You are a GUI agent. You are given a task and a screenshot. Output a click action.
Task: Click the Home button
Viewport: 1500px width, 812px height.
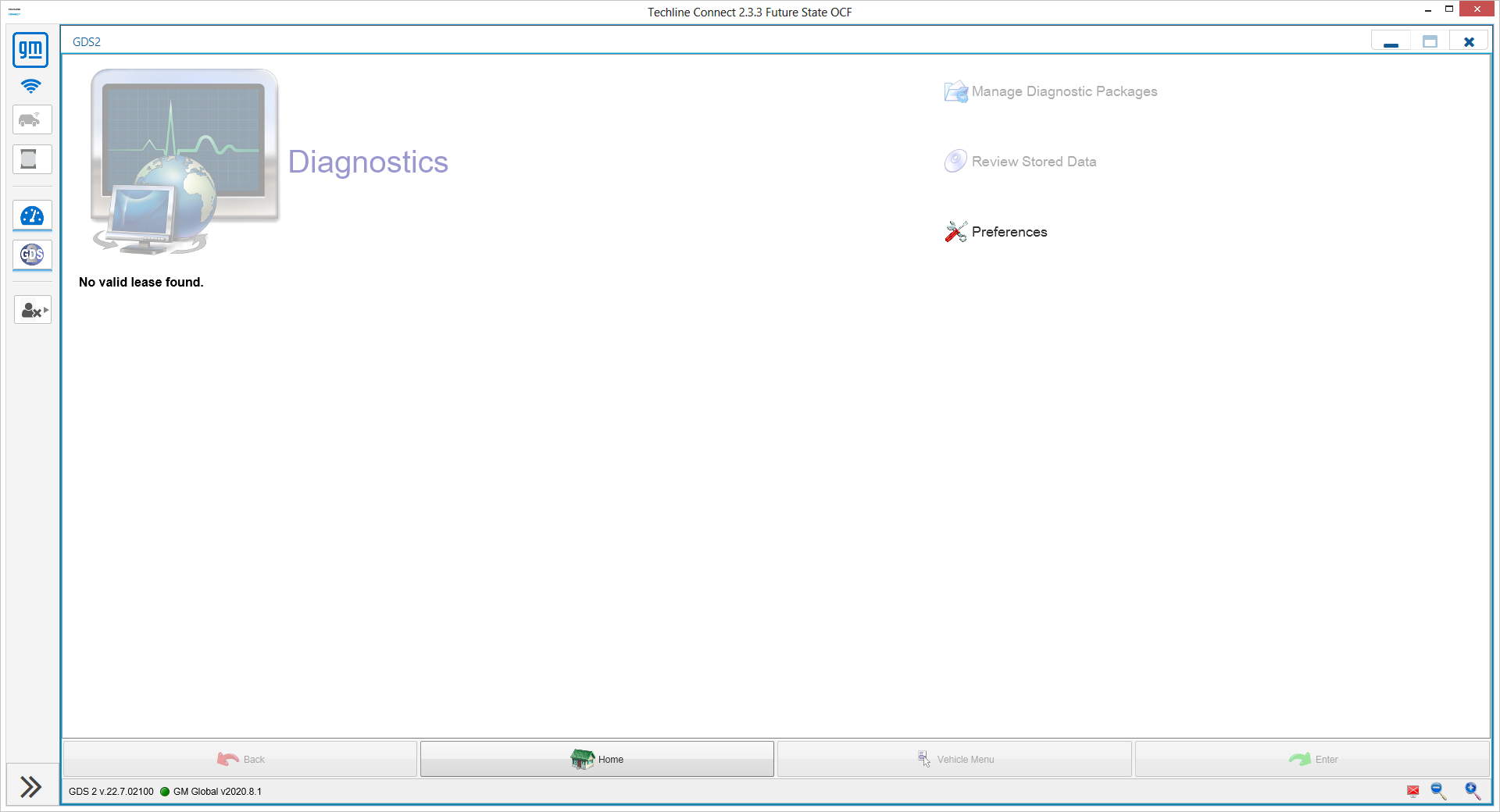[597, 759]
